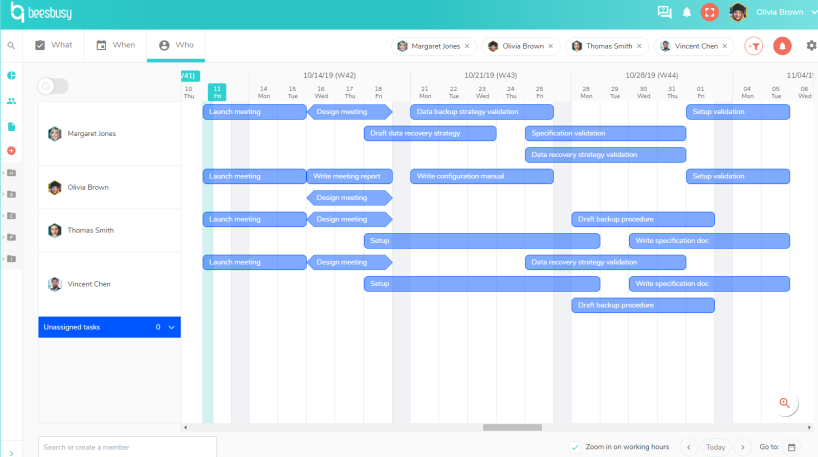The height and width of the screenshot is (457, 818).
Task: Focus the Search or create a member field
Action: coord(127,447)
